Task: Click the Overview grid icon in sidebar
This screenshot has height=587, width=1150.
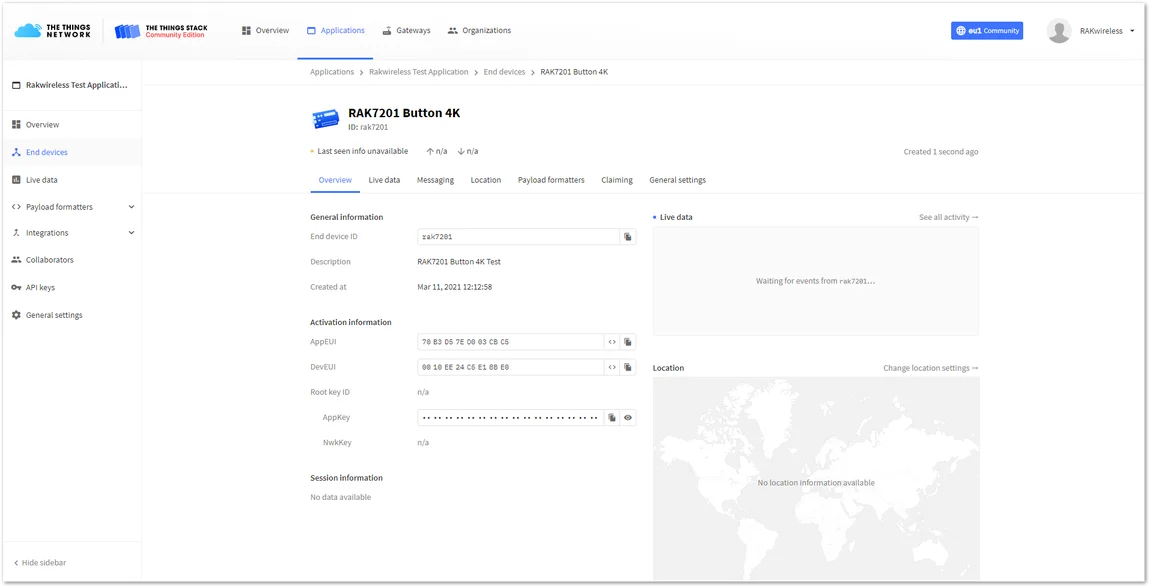Action: 16,125
